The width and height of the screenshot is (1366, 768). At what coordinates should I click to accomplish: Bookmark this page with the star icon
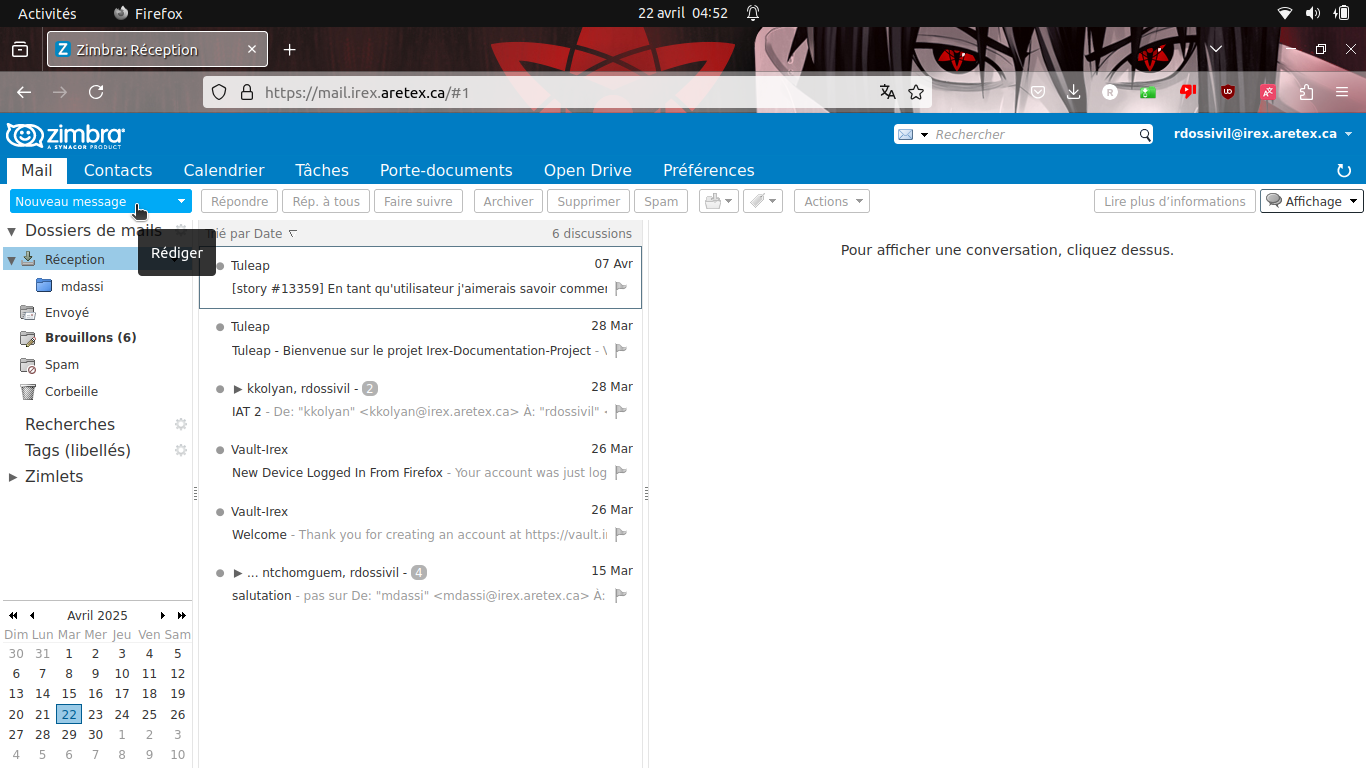(x=915, y=92)
